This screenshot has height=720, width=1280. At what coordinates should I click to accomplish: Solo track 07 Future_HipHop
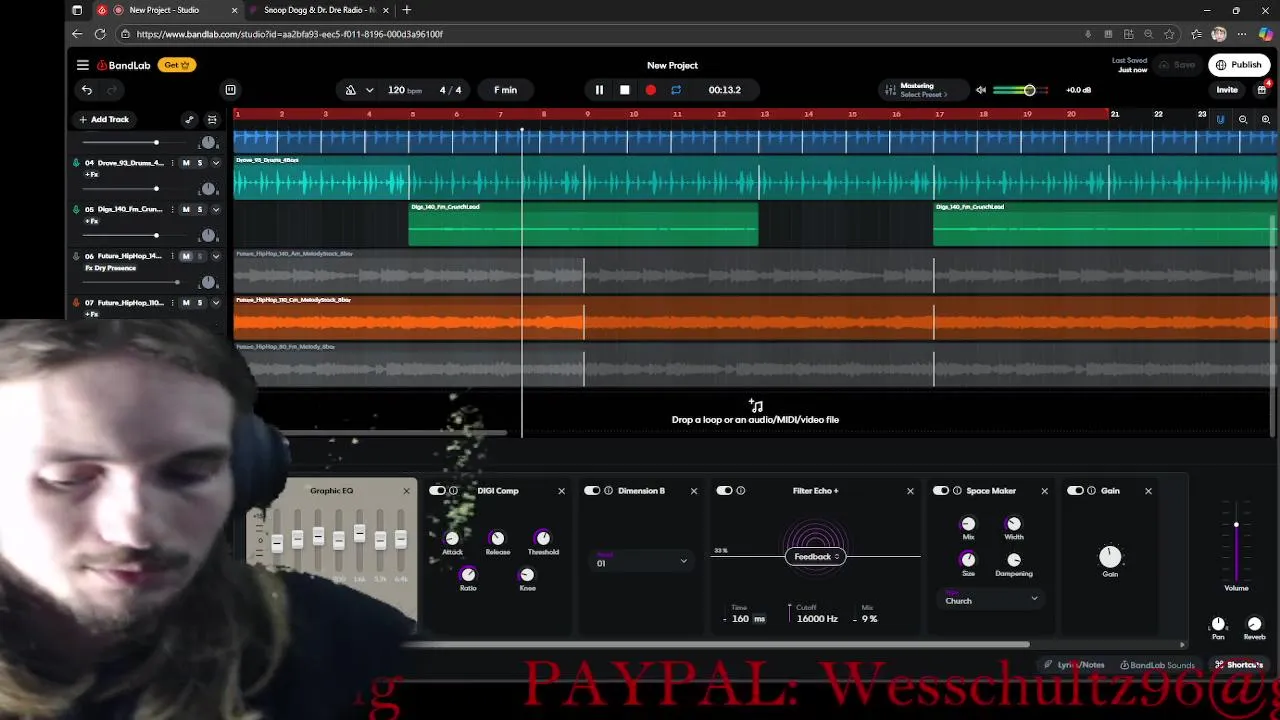[x=199, y=303]
